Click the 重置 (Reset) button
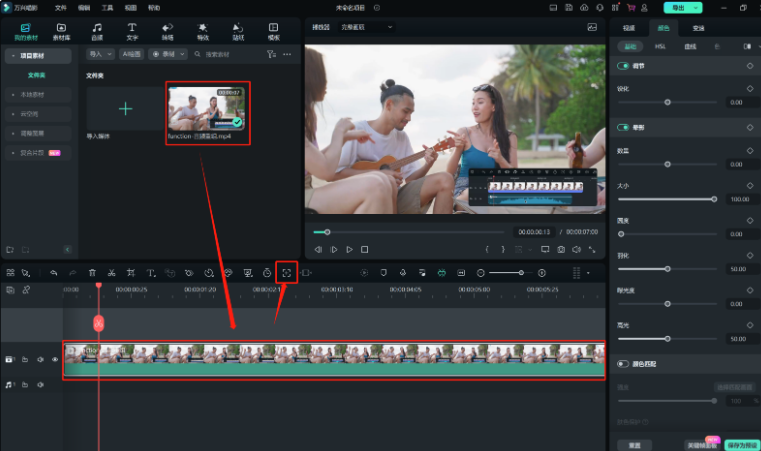This screenshot has height=451, width=761. 634,444
